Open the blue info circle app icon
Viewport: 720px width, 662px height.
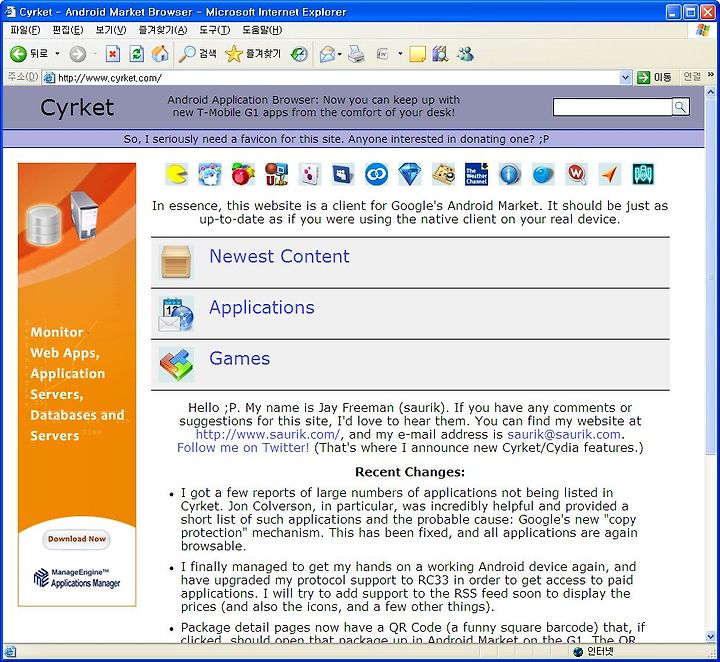510,174
